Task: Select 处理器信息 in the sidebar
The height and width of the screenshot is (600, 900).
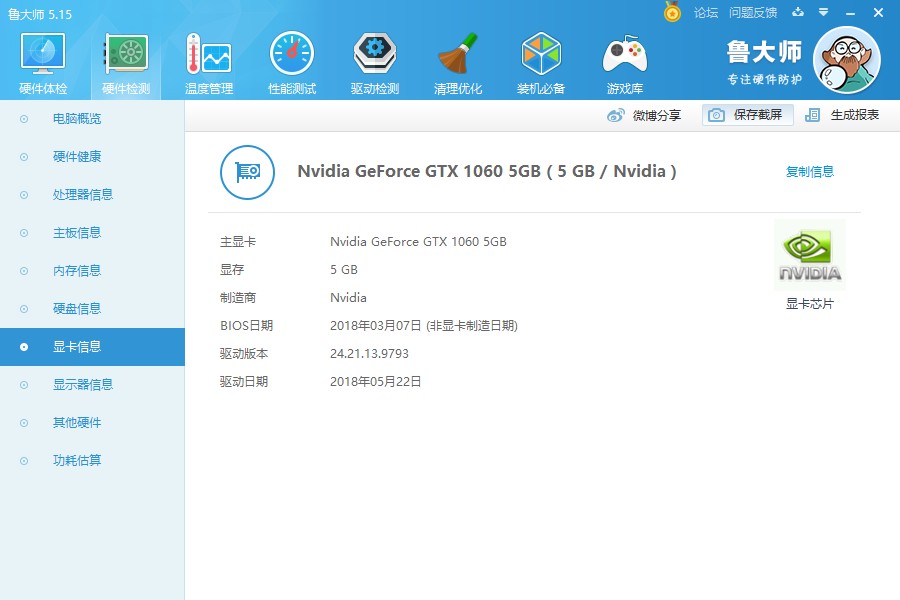Action: coord(70,194)
